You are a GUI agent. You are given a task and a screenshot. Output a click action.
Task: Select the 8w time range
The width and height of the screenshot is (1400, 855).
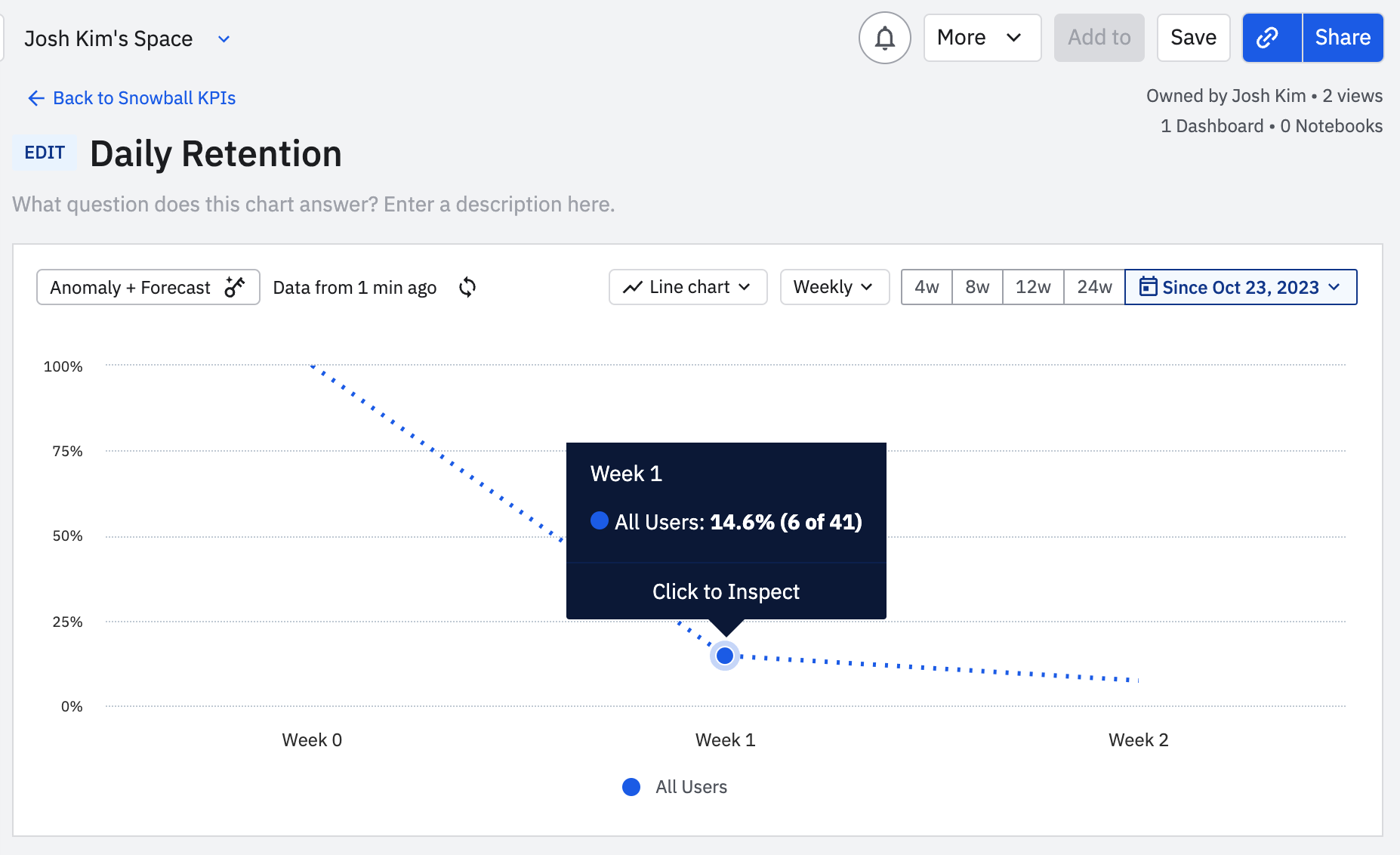coord(977,287)
